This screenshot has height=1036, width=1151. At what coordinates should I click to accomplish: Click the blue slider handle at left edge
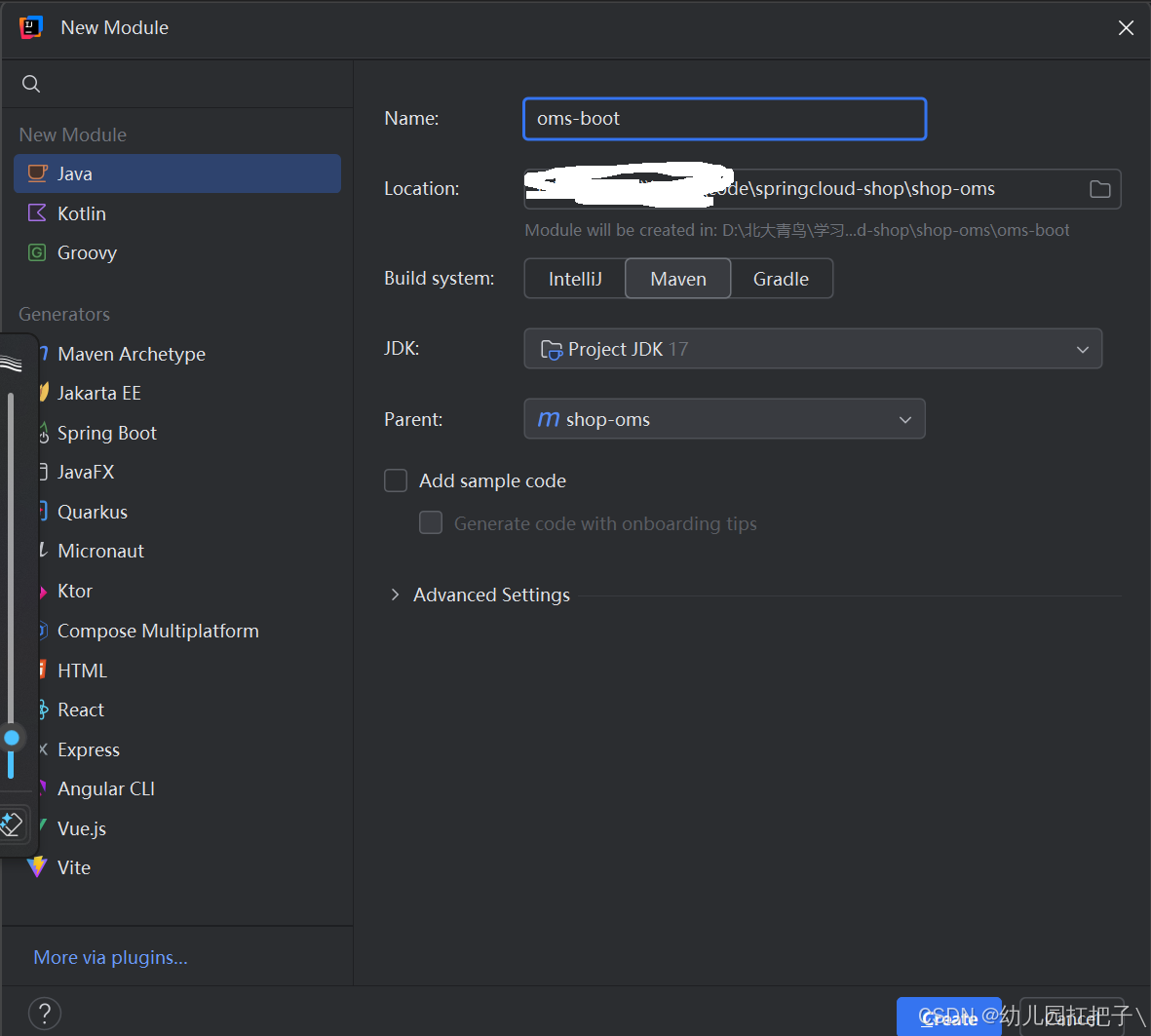pos(12,737)
